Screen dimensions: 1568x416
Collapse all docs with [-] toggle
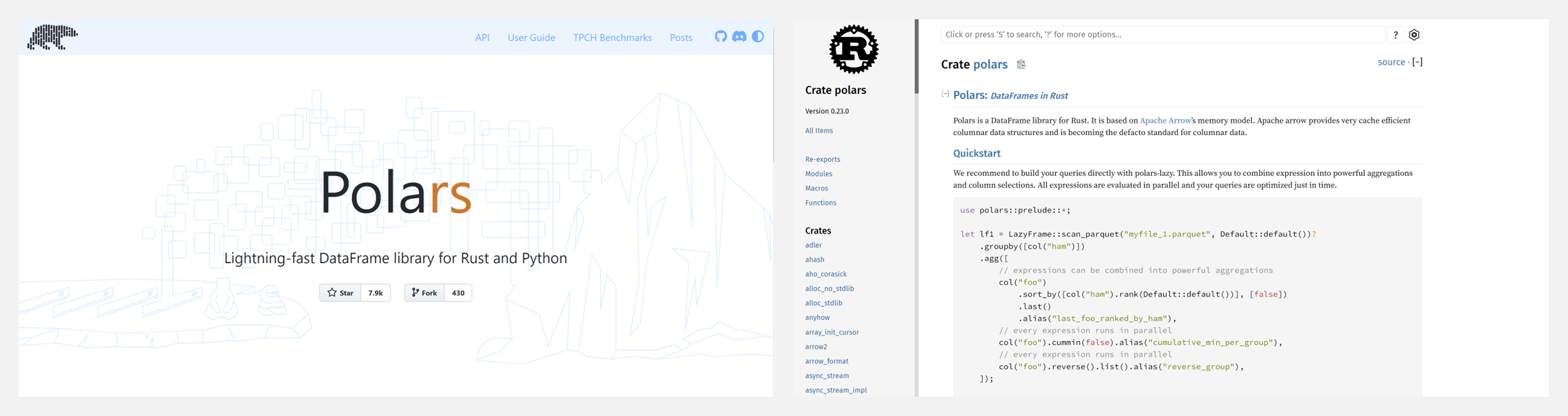tap(1417, 62)
